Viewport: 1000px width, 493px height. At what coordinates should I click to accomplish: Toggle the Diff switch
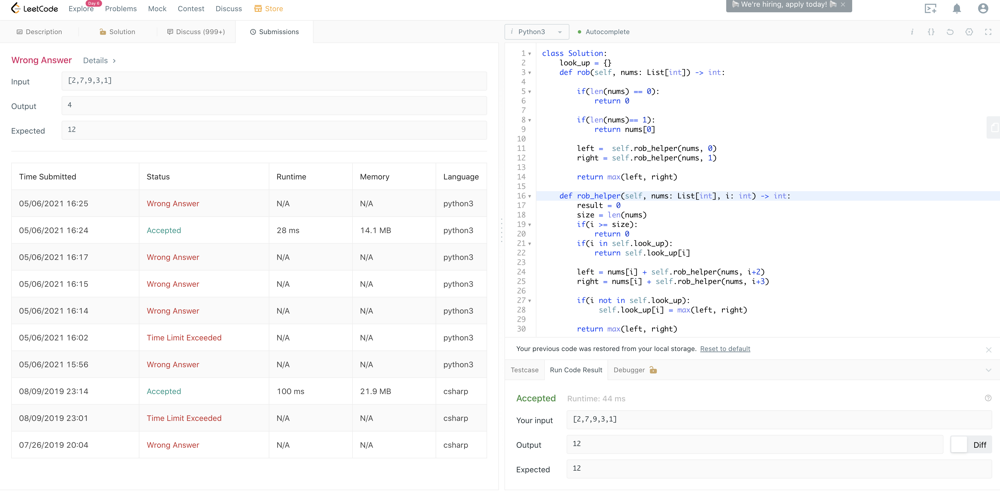click(971, 445)
